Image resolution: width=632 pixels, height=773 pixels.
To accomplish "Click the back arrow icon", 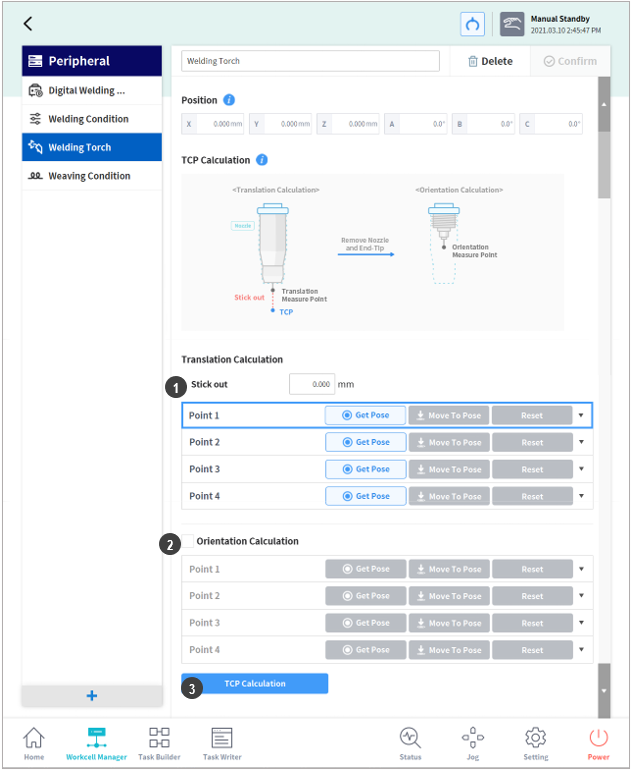I will tap(28, 24).
